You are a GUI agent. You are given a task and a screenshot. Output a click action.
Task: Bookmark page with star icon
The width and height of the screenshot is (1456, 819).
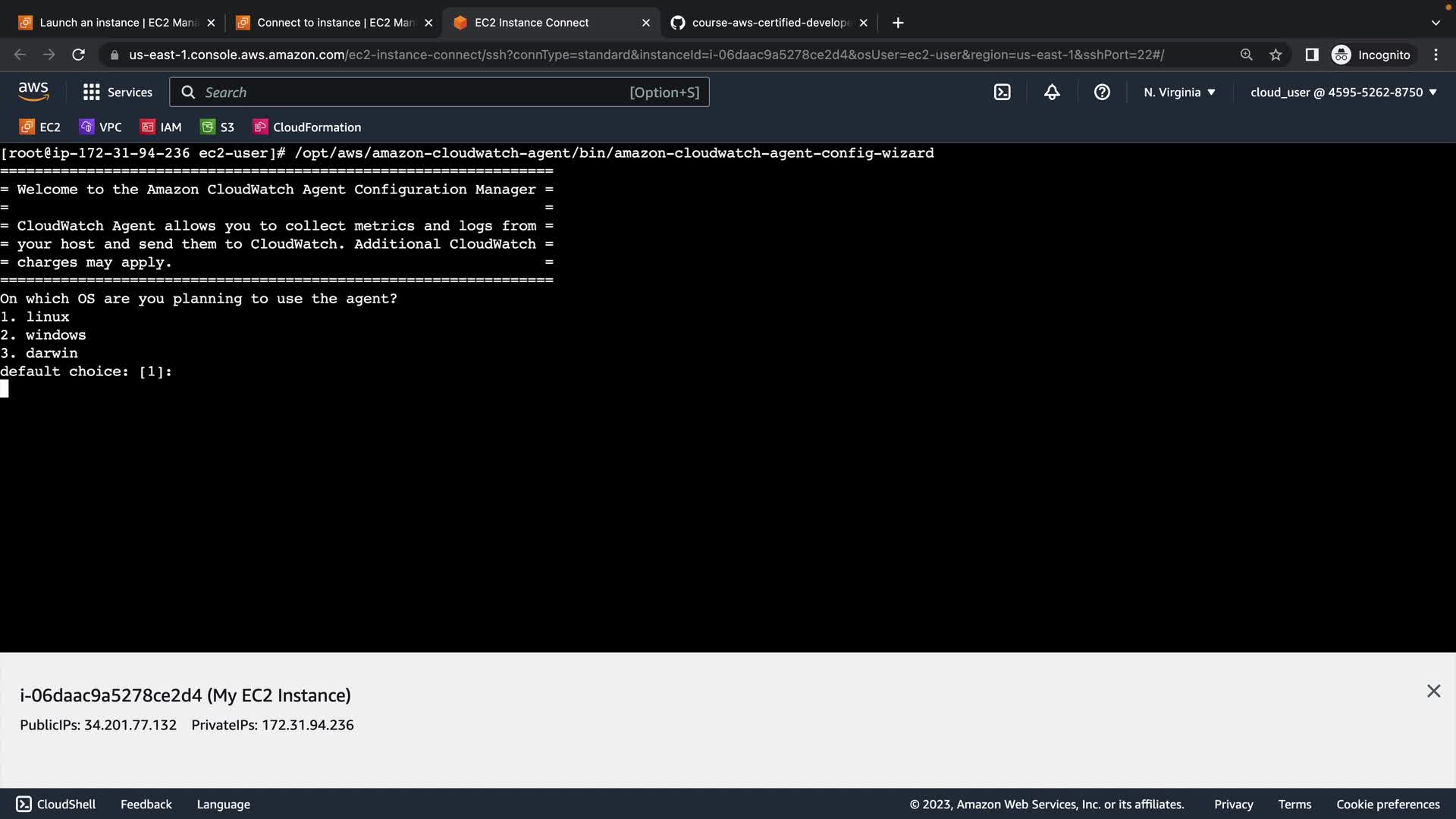point(1276,55)
